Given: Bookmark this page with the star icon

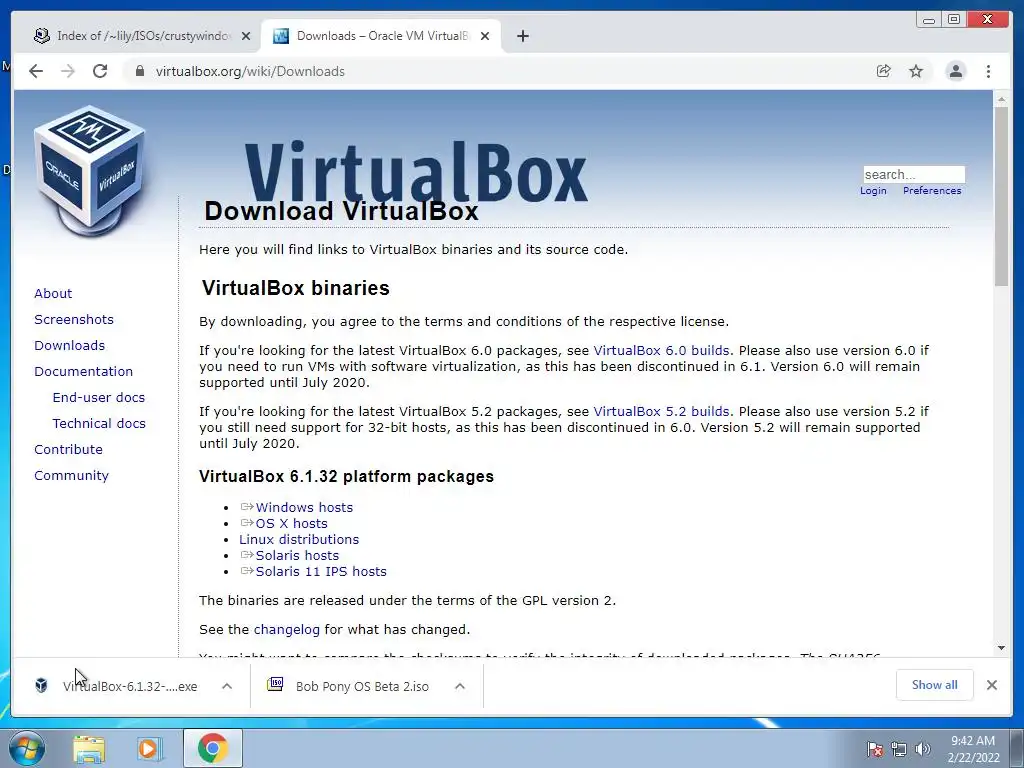Looking at the screenshot, I should click(x=916, y=71).
